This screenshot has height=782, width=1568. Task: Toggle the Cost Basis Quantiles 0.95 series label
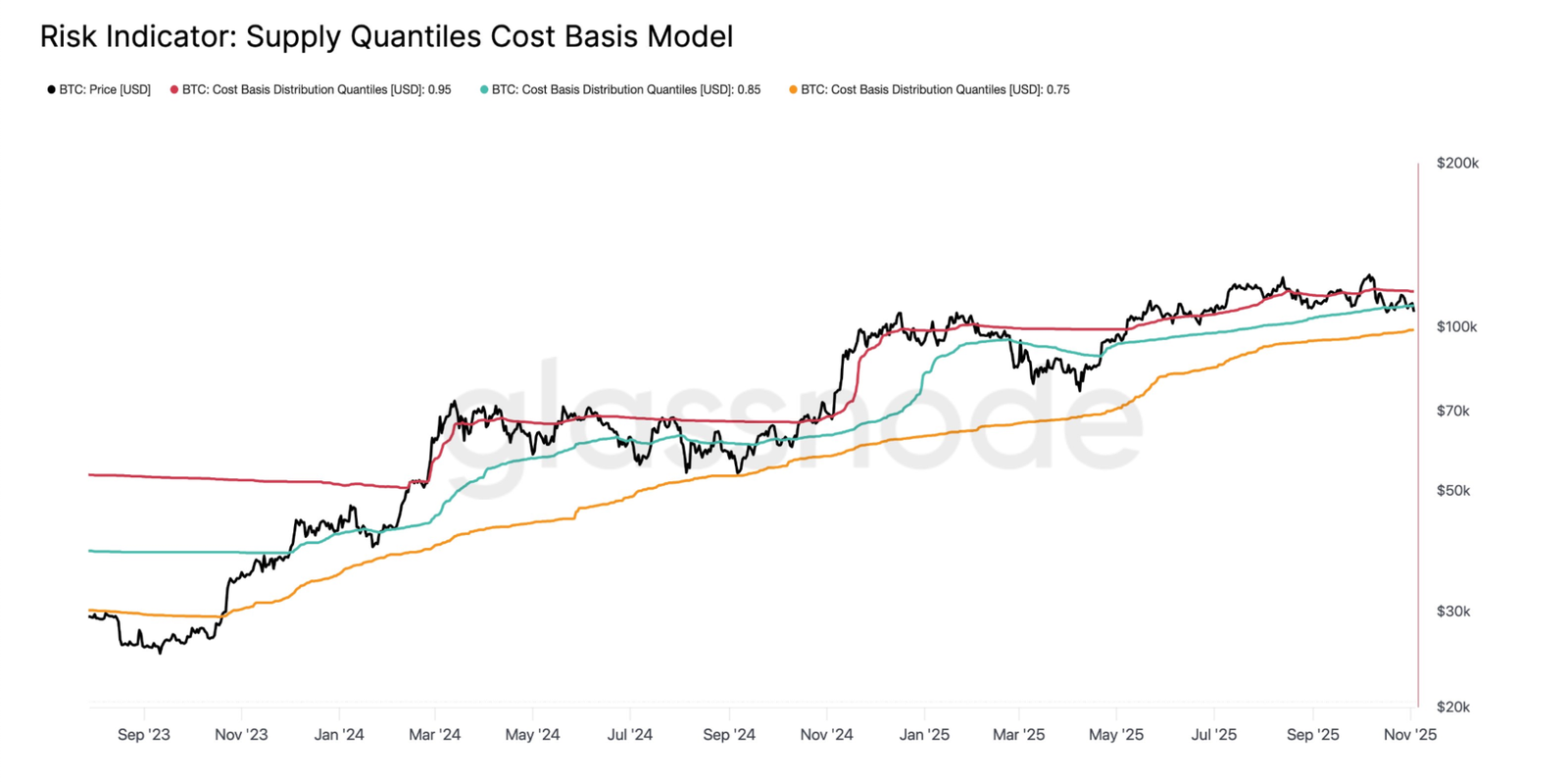pos(317,90)
